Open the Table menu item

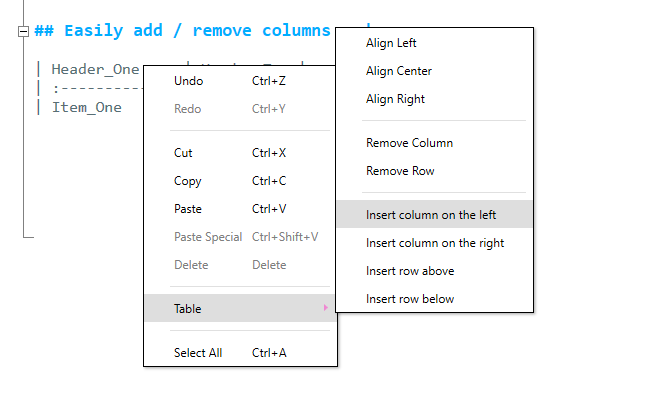pyautogui.click(x=241, y=308)
